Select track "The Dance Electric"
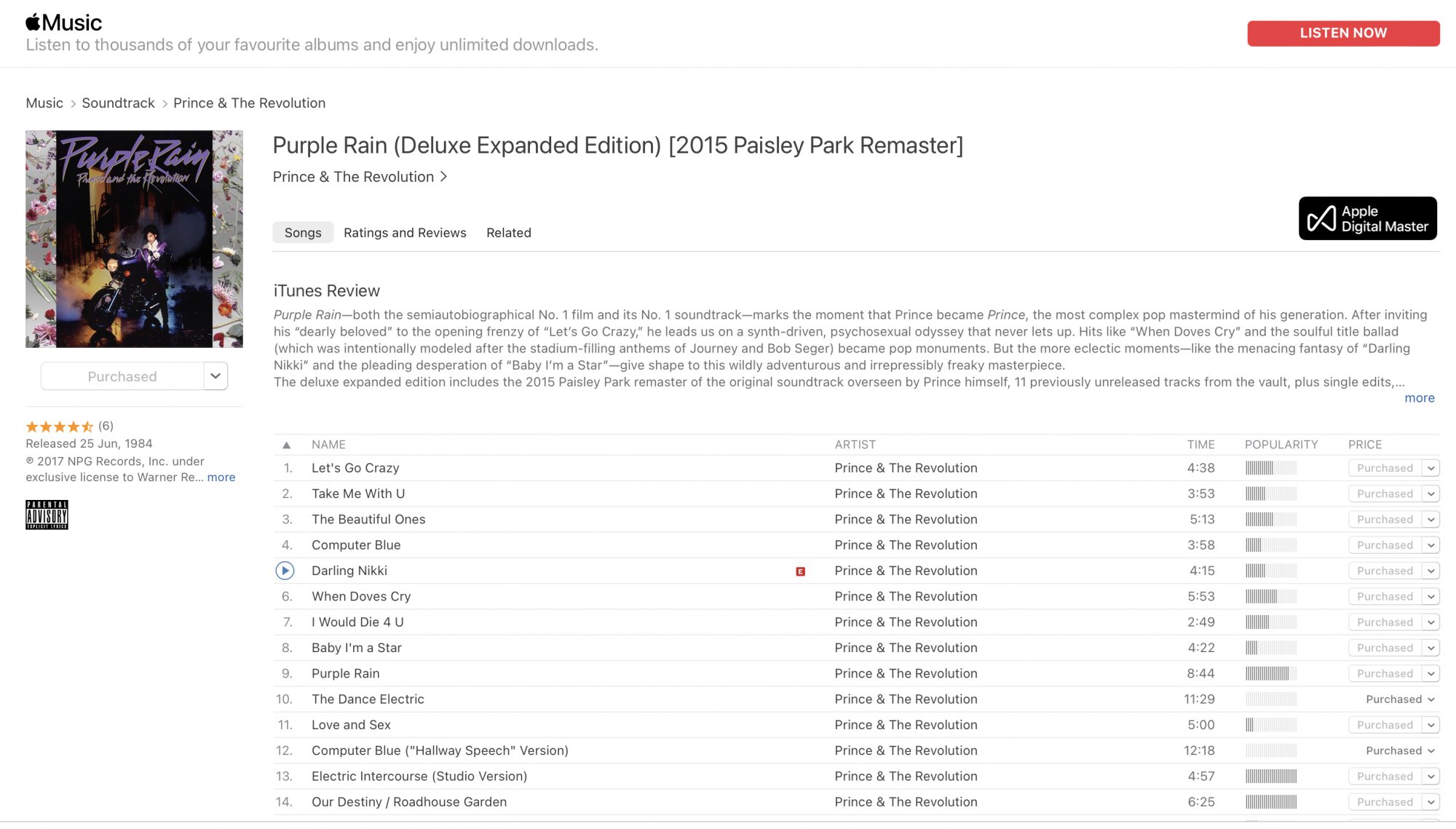The image size is (1456, 829). click(368, 699)
